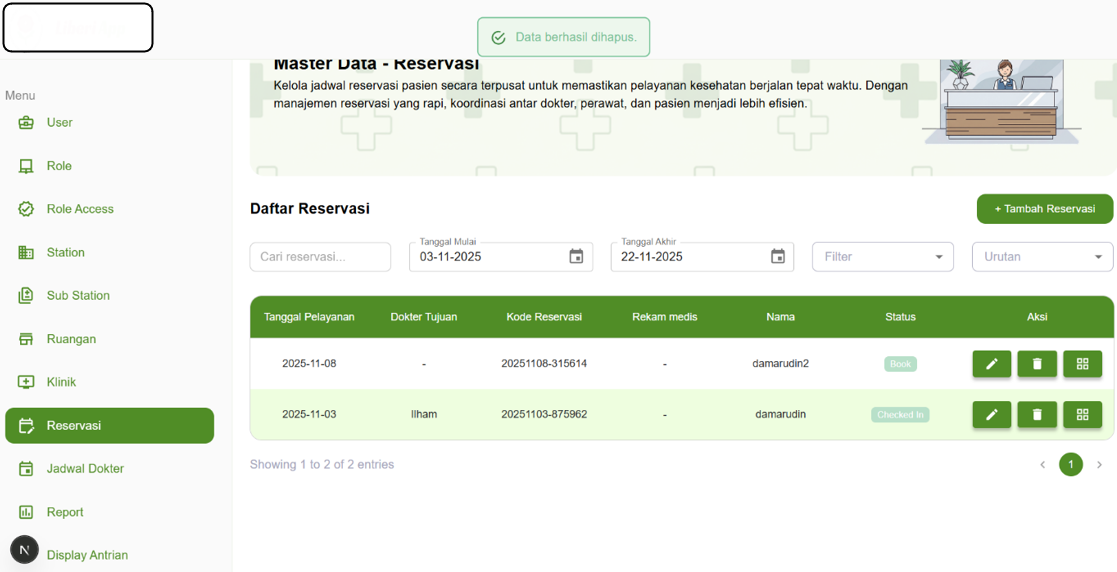Click the Nama column header
The width and height of the screenshot is (1117, 572).
[781, 317]
